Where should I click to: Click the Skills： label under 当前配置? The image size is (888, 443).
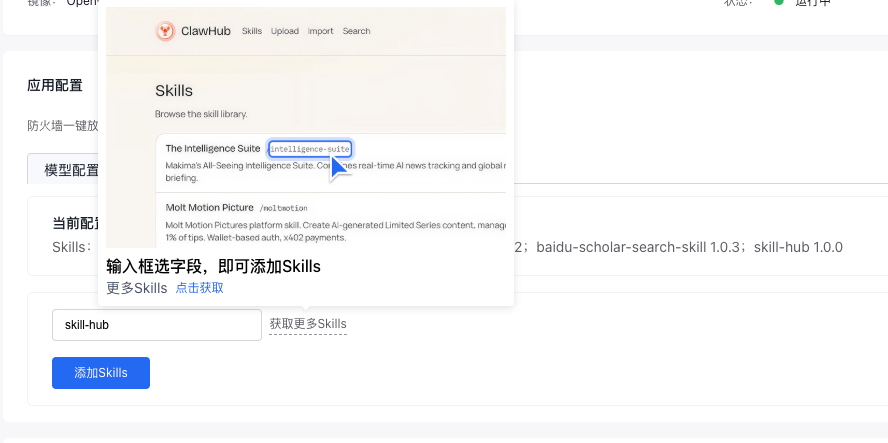coord(71,248)
